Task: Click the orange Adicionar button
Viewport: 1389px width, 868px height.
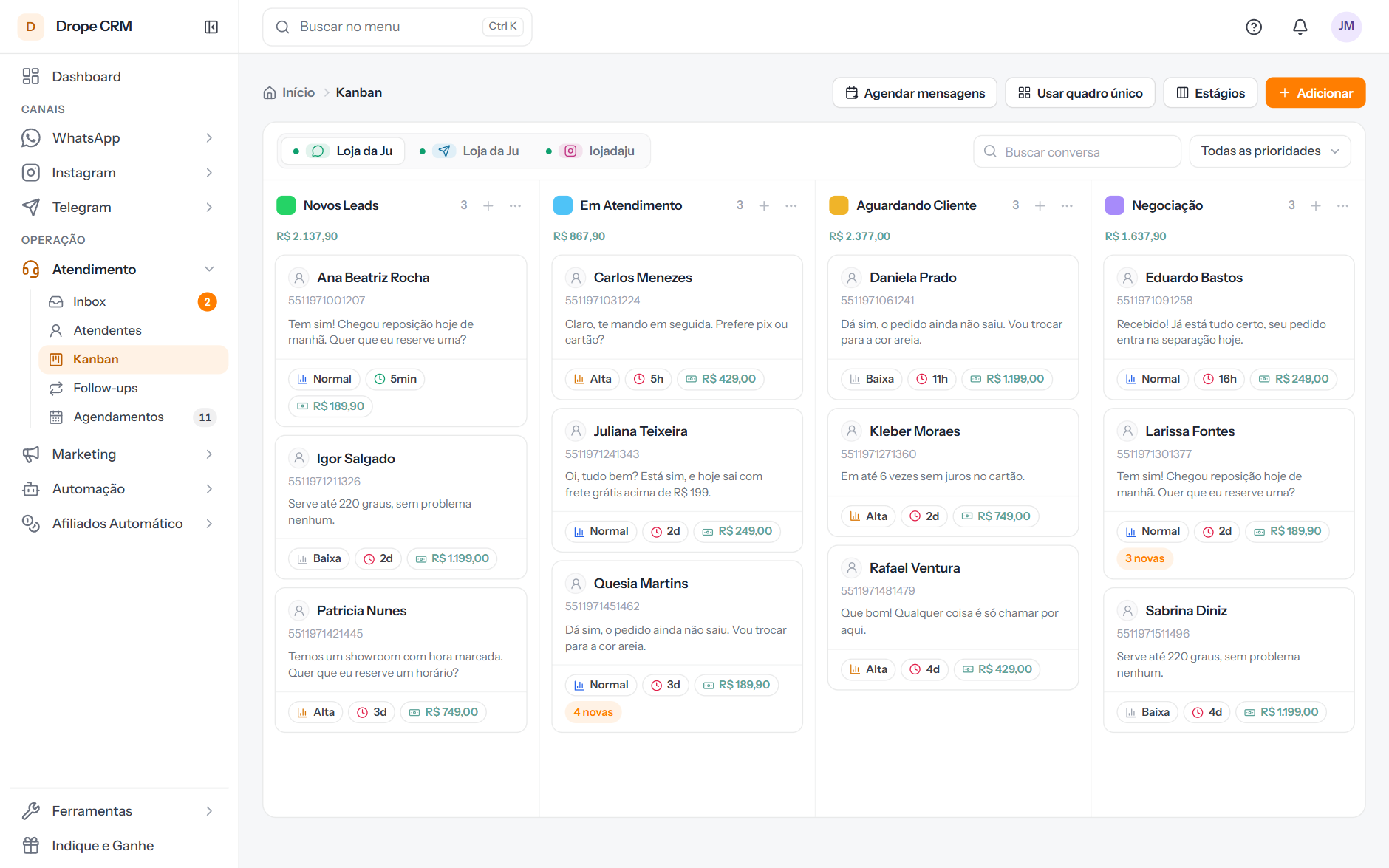Action: (x=1315, y=92)
